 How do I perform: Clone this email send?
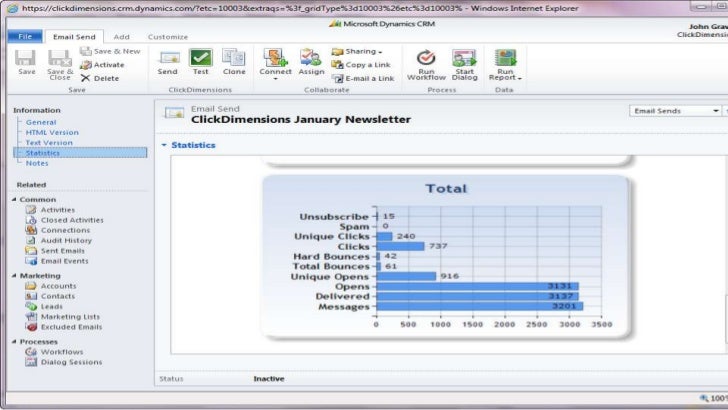pyautogui.click(x=234, y=62)
